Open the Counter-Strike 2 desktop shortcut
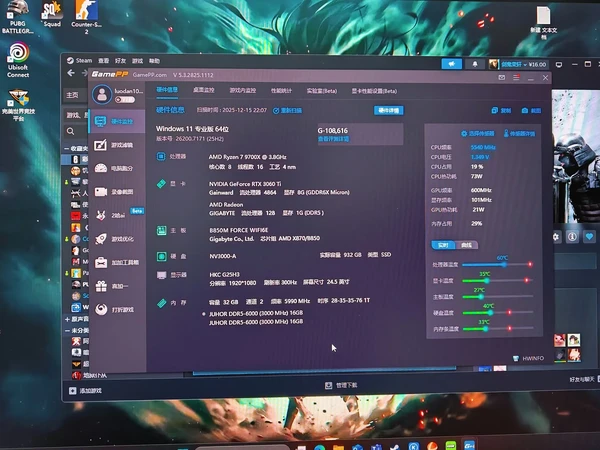The height and width of the screenshot is (450, 600). point(86,17)
